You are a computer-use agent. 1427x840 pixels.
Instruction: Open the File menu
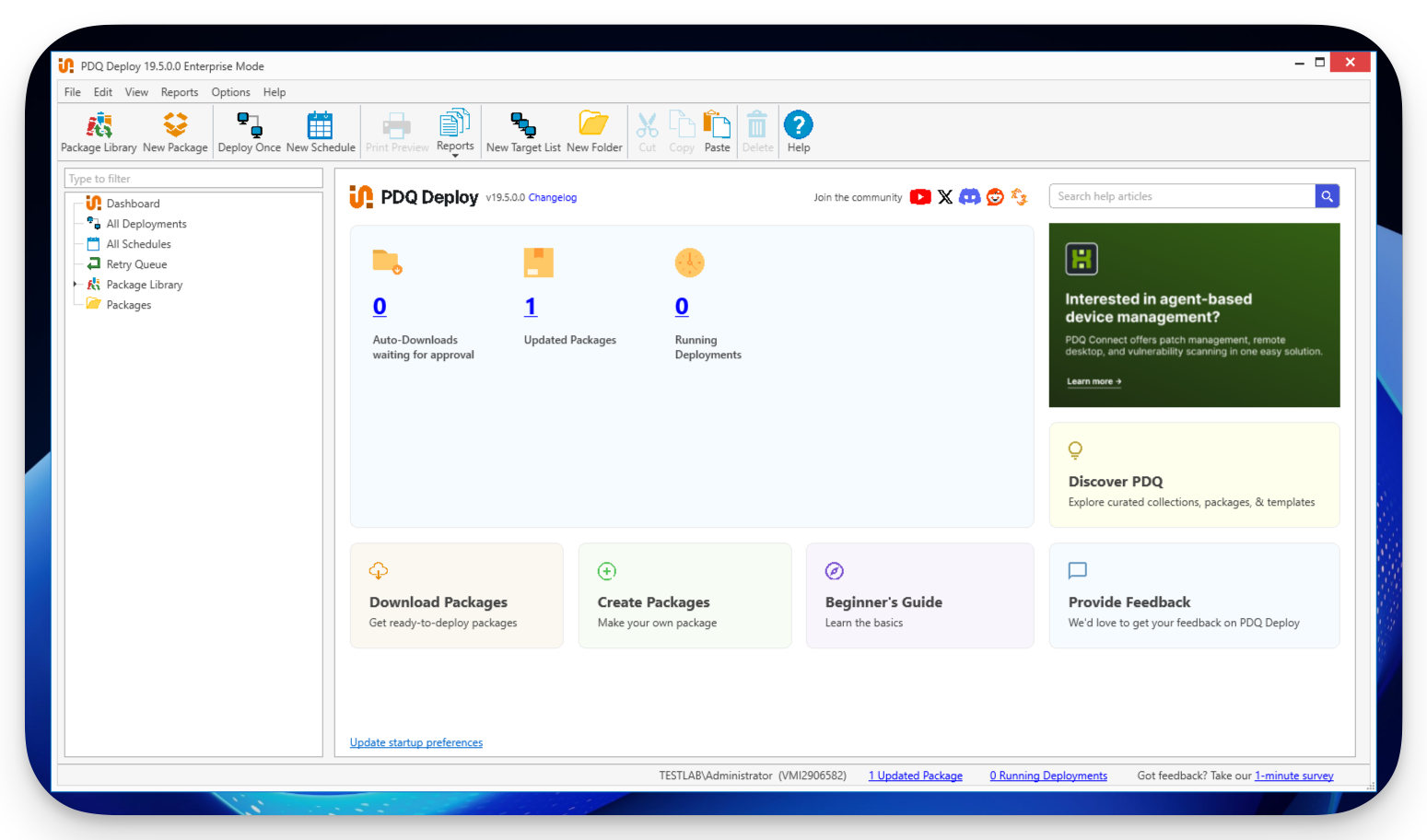(73, 92)
